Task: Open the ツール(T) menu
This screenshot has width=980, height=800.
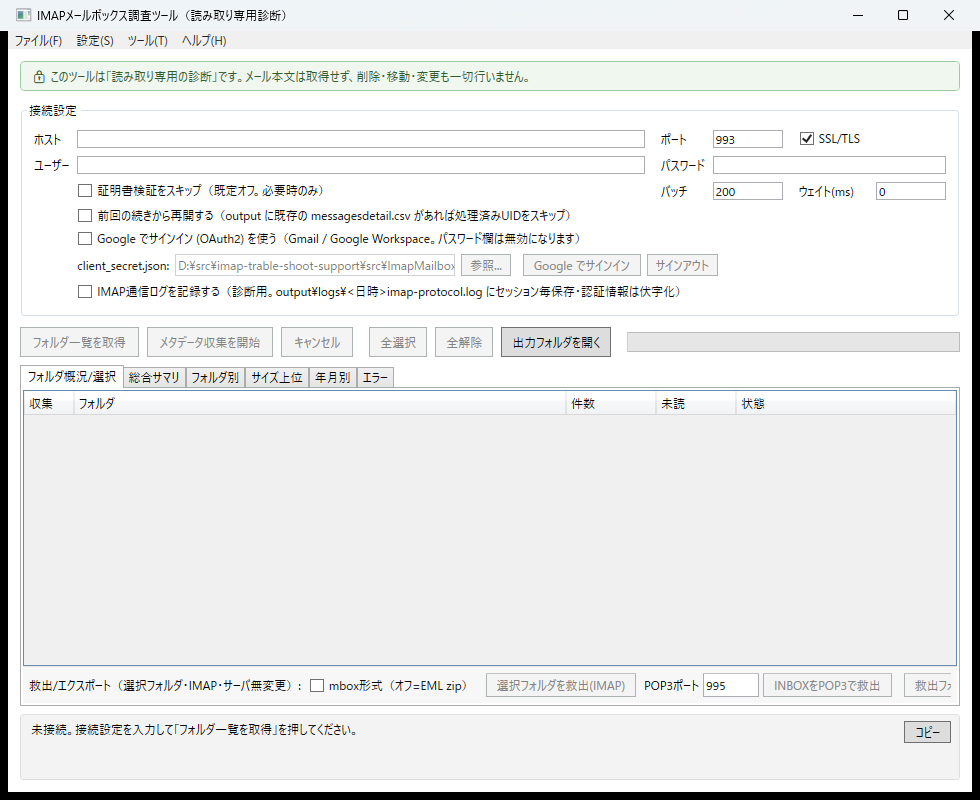Action: [148, 41]
